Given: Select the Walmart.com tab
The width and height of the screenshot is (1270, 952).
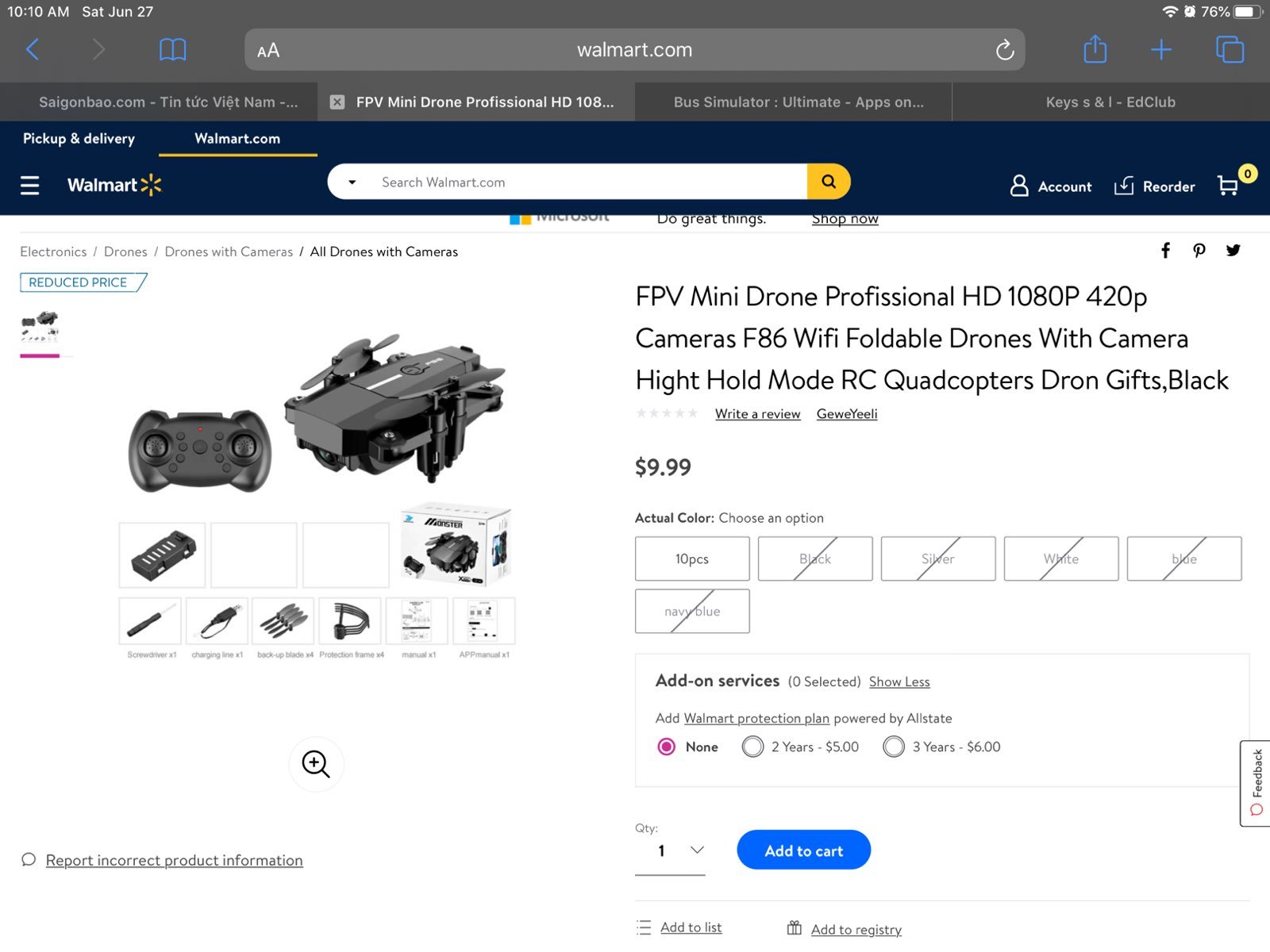Looking at the screenshot, I should tap(237, 138).
